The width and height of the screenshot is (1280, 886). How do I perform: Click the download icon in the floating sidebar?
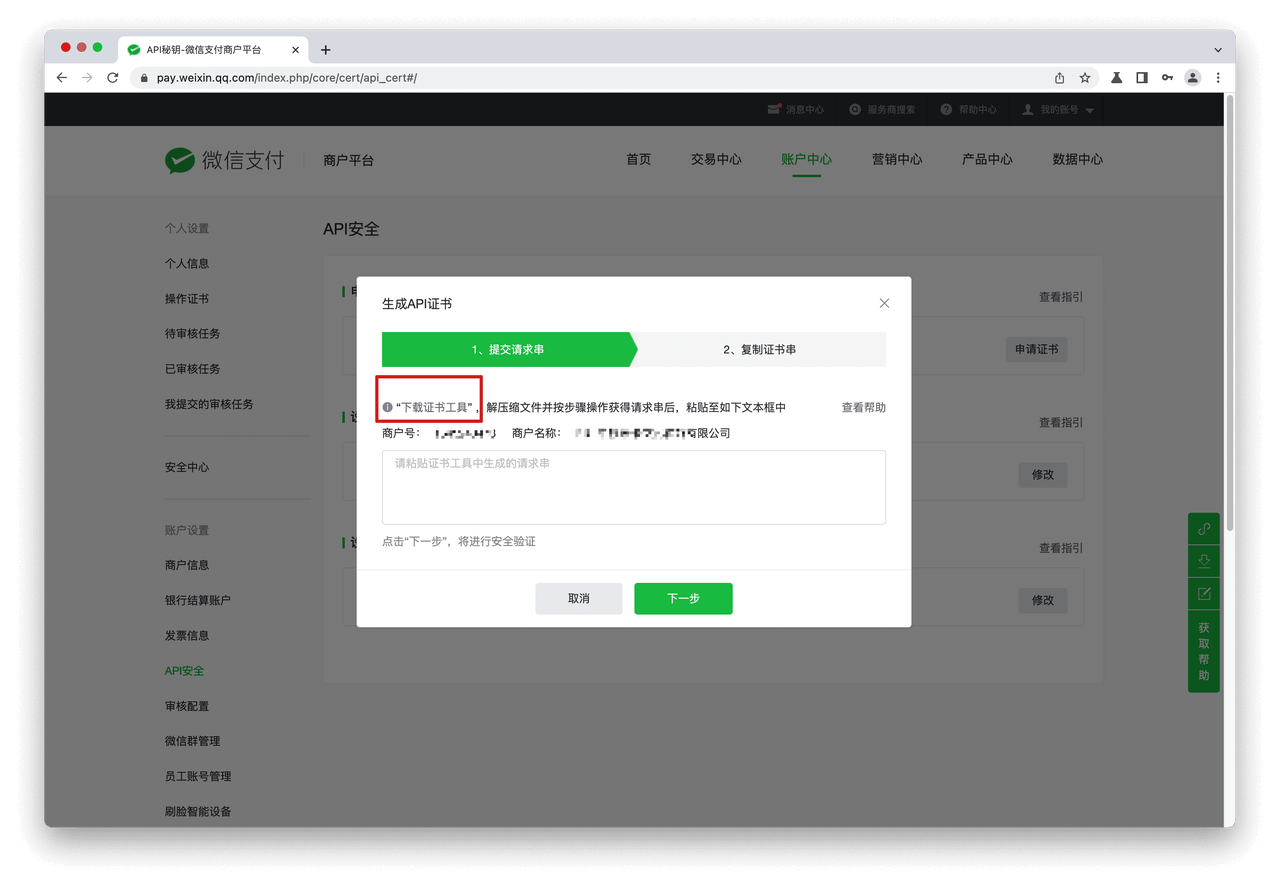click(x=1203, y=561)
